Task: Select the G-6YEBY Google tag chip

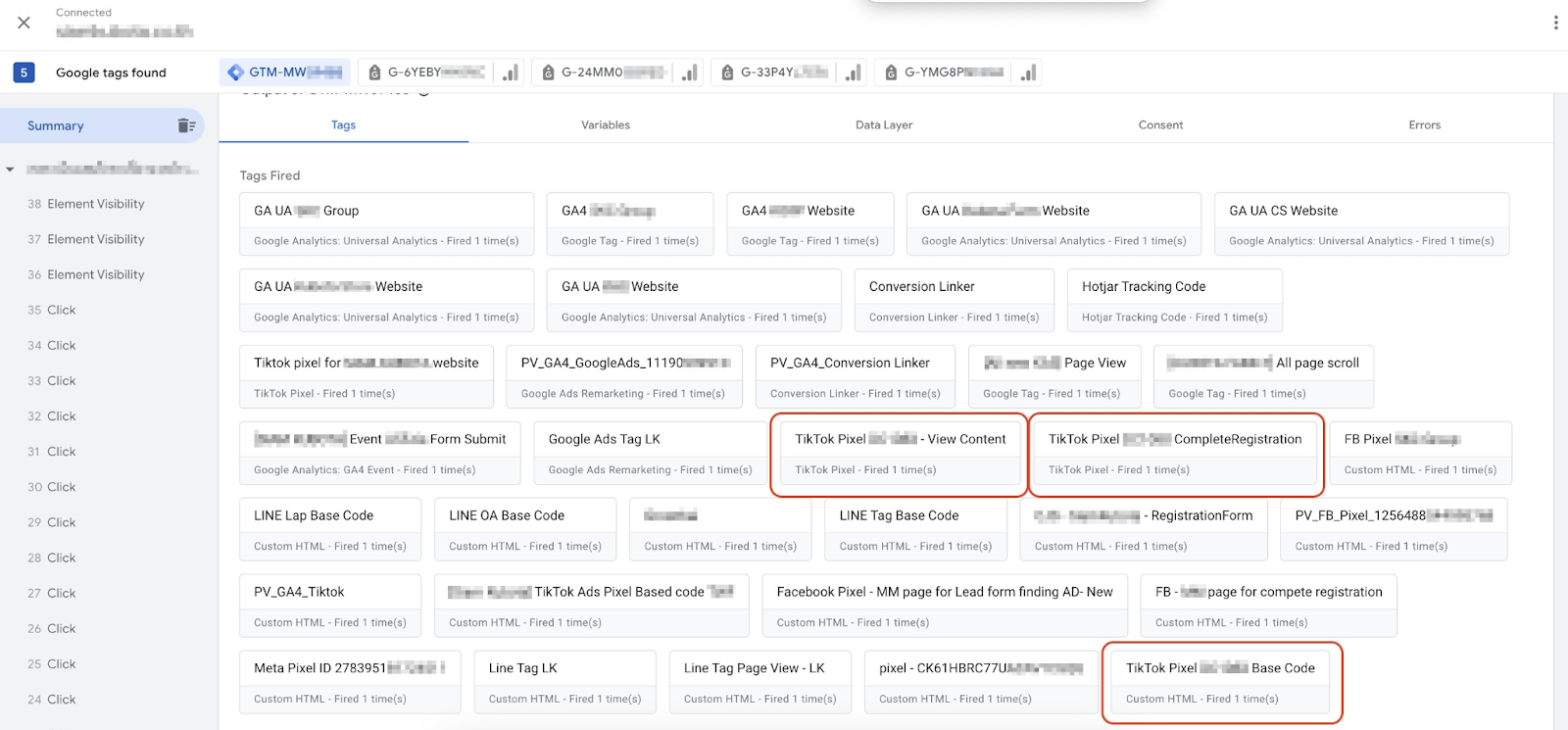Action: click(x=441, y=73)
